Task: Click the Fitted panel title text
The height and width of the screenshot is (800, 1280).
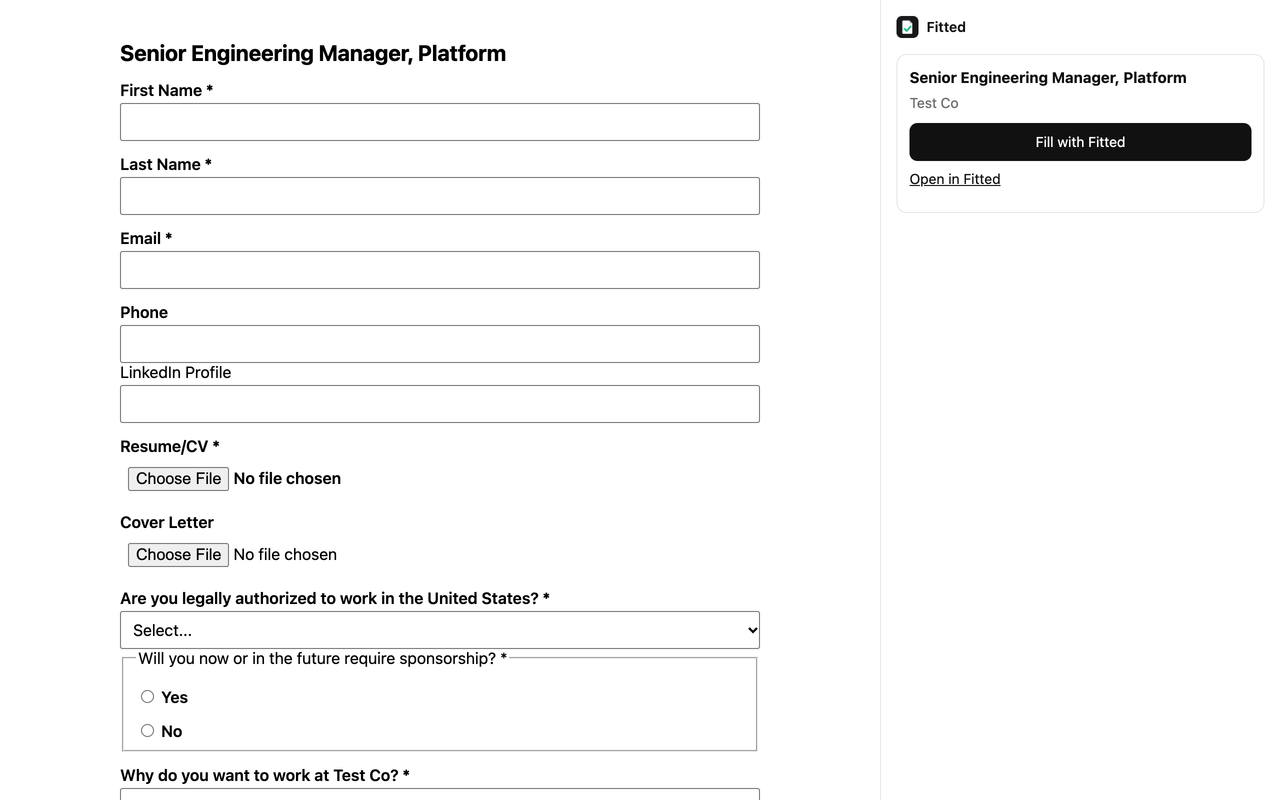Action: pyautogui.click(x=946, y=27)
